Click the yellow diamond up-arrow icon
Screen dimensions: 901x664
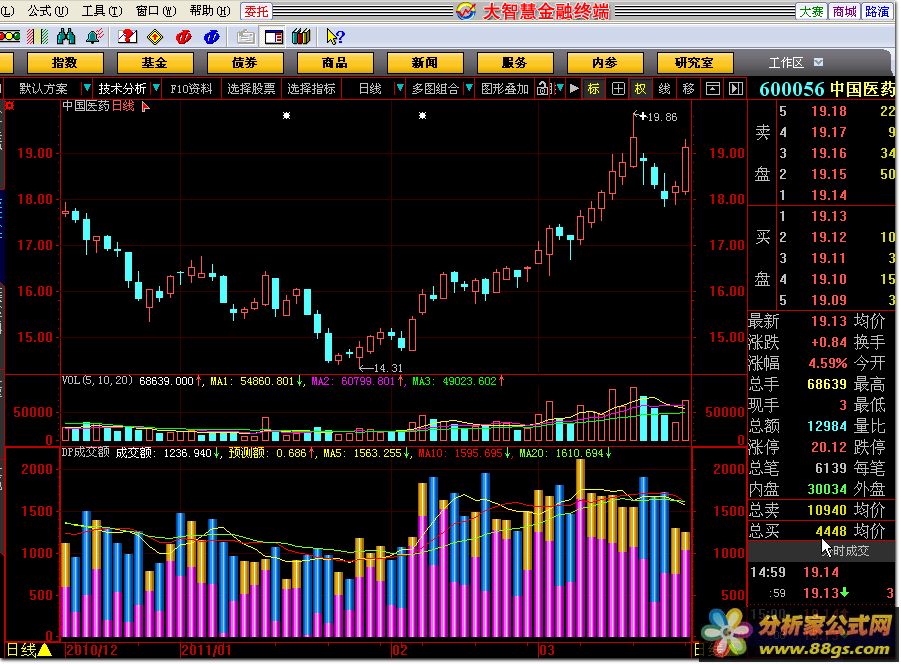155,37
